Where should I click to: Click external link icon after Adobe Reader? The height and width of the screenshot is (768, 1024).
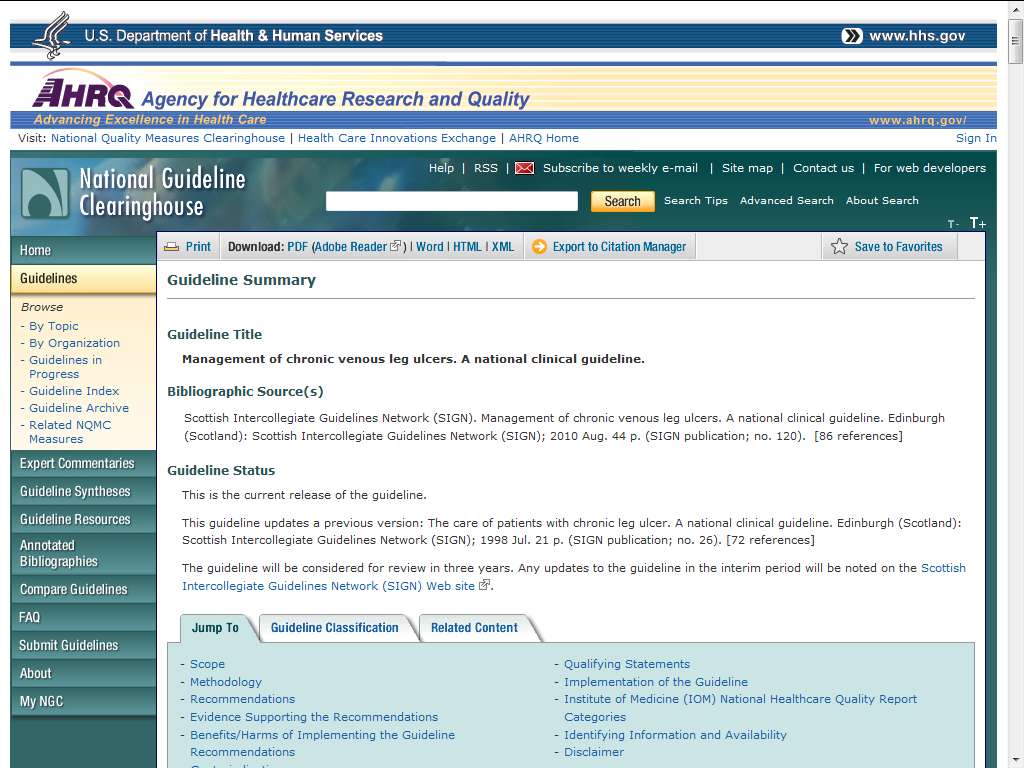[395, 246]
